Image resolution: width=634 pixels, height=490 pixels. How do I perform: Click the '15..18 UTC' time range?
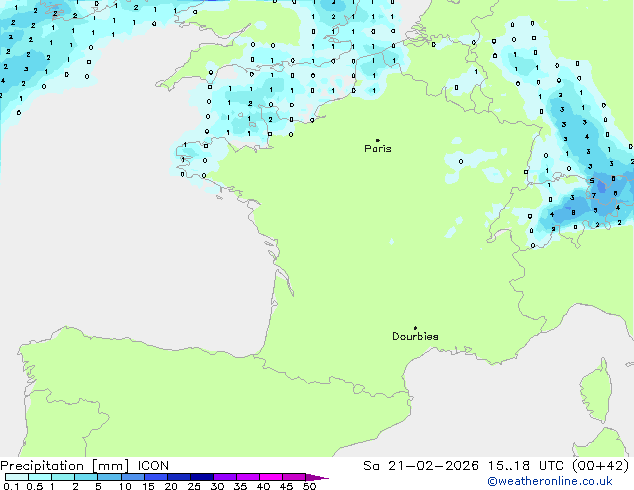(x=525, y=466)
